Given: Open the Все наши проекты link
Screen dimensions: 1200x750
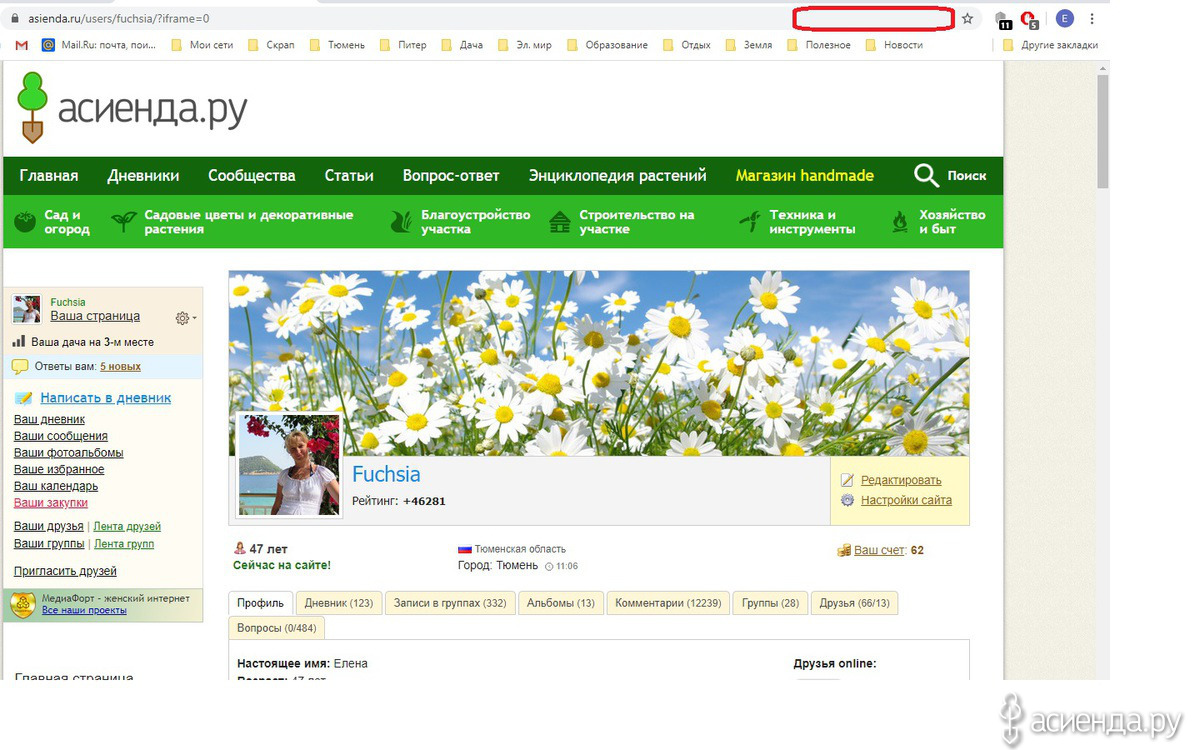Looking at the screenshot, I should pos(84,610).
